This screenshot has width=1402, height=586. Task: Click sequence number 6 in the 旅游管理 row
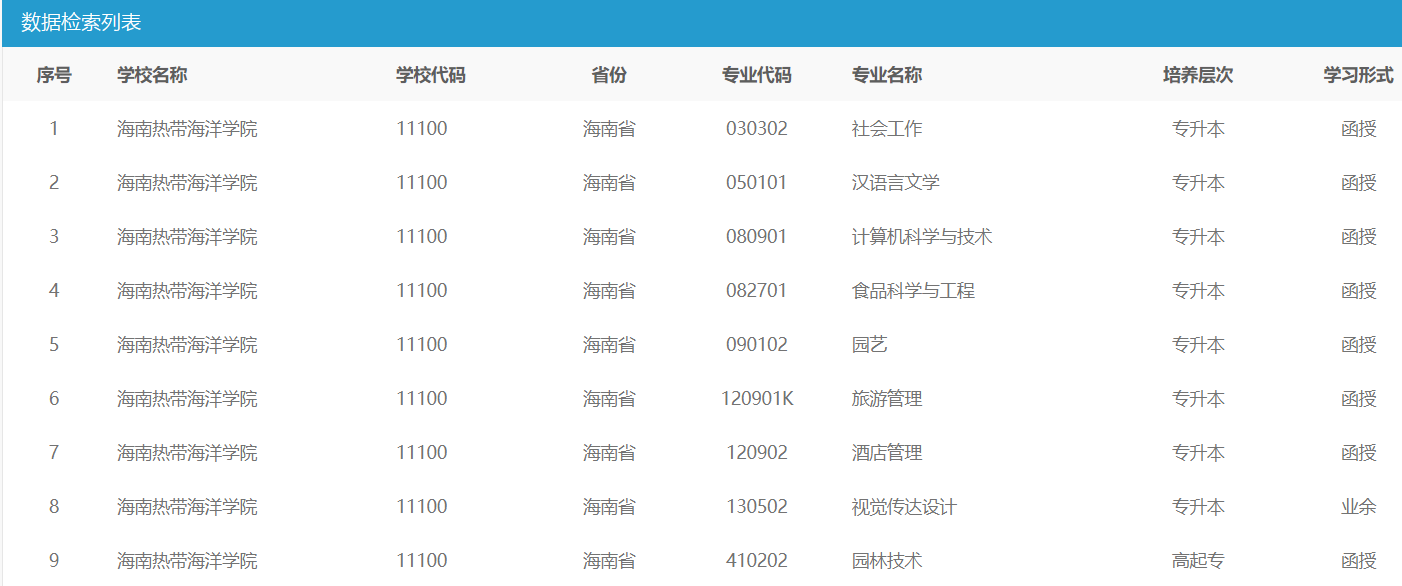(x=54, y=399)
